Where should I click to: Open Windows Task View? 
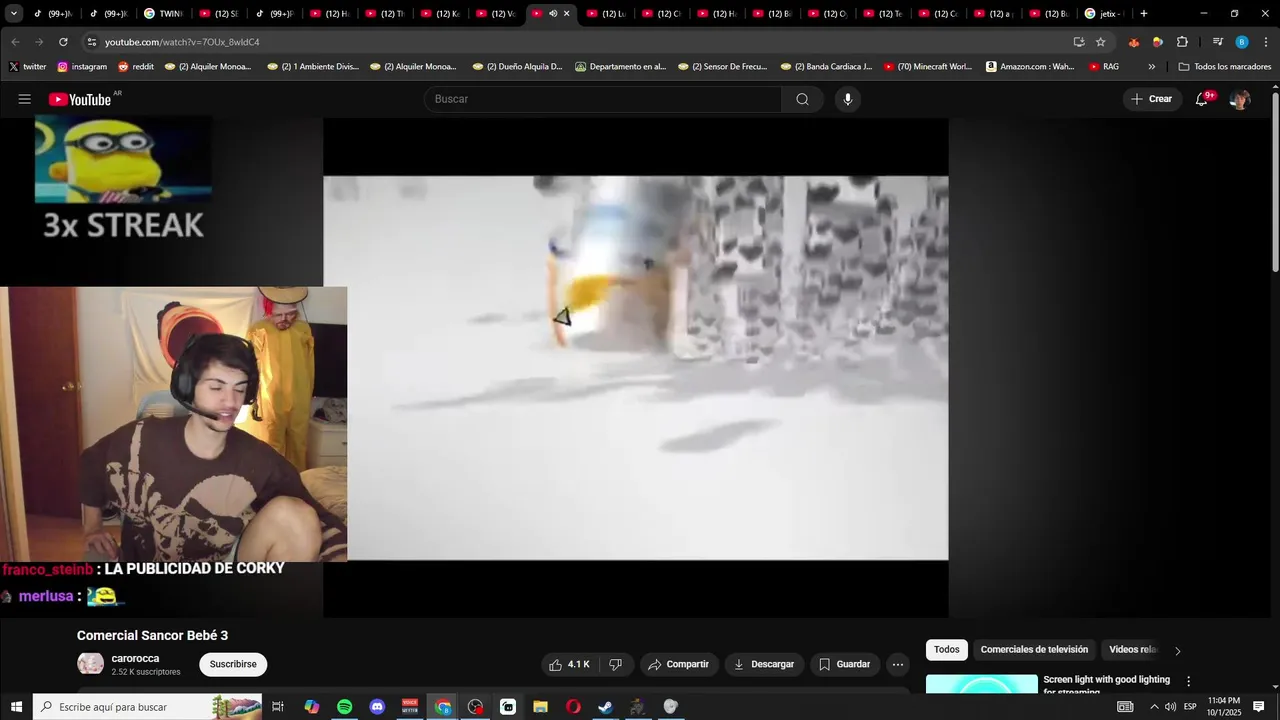tap(278, 707)
